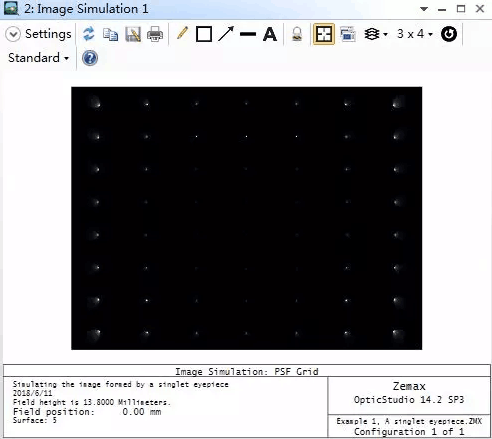Toggle the window lock padlock icon
The width and height of the screenshot is (492, 439).
point(297,34)
